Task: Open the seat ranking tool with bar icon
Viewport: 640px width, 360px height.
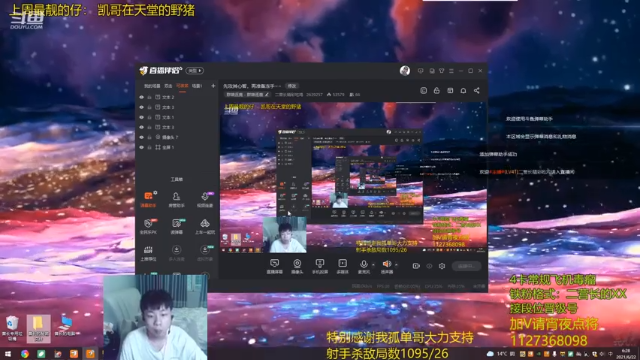Action: [148, 253]
